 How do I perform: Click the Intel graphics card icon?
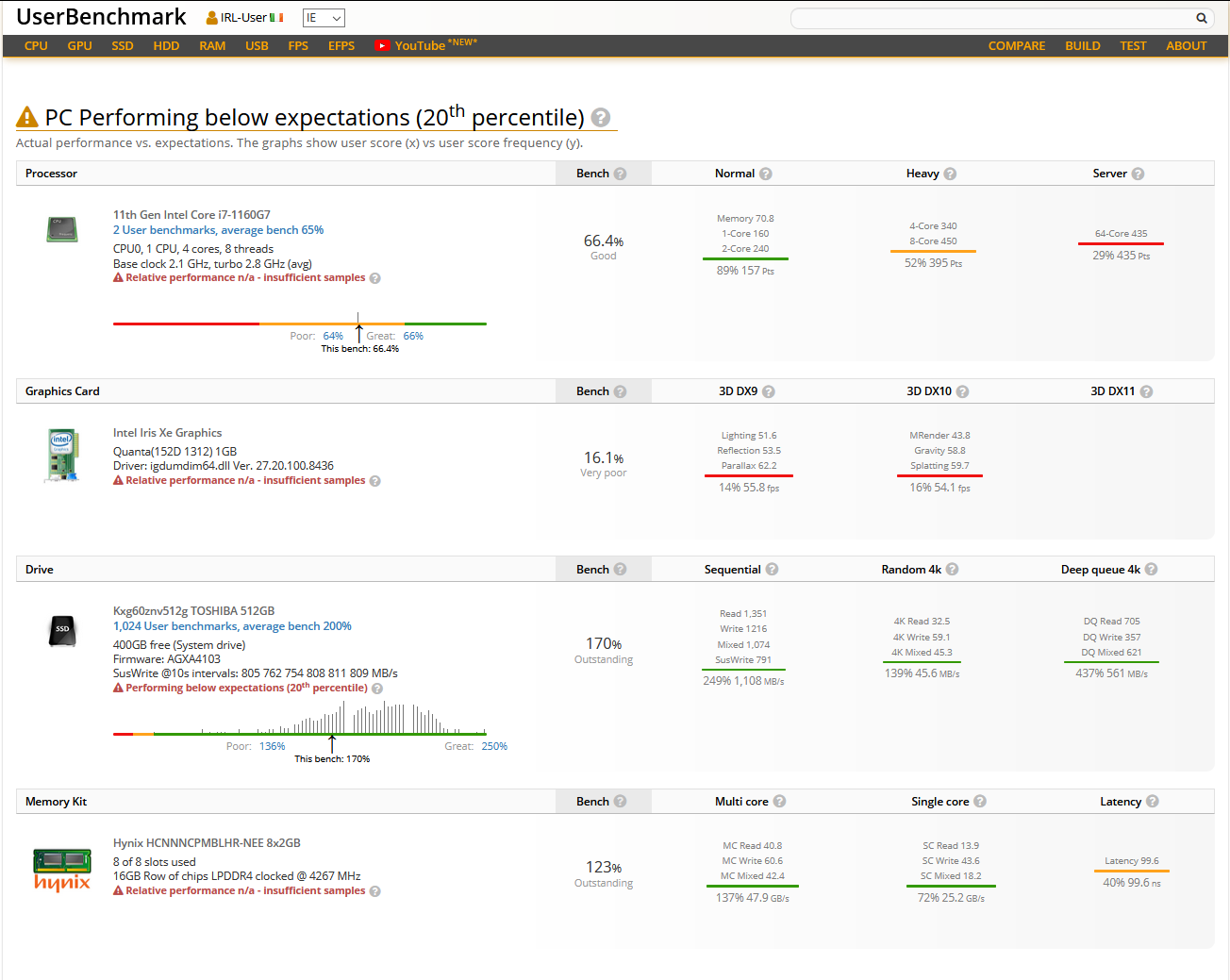coord(61,455)
